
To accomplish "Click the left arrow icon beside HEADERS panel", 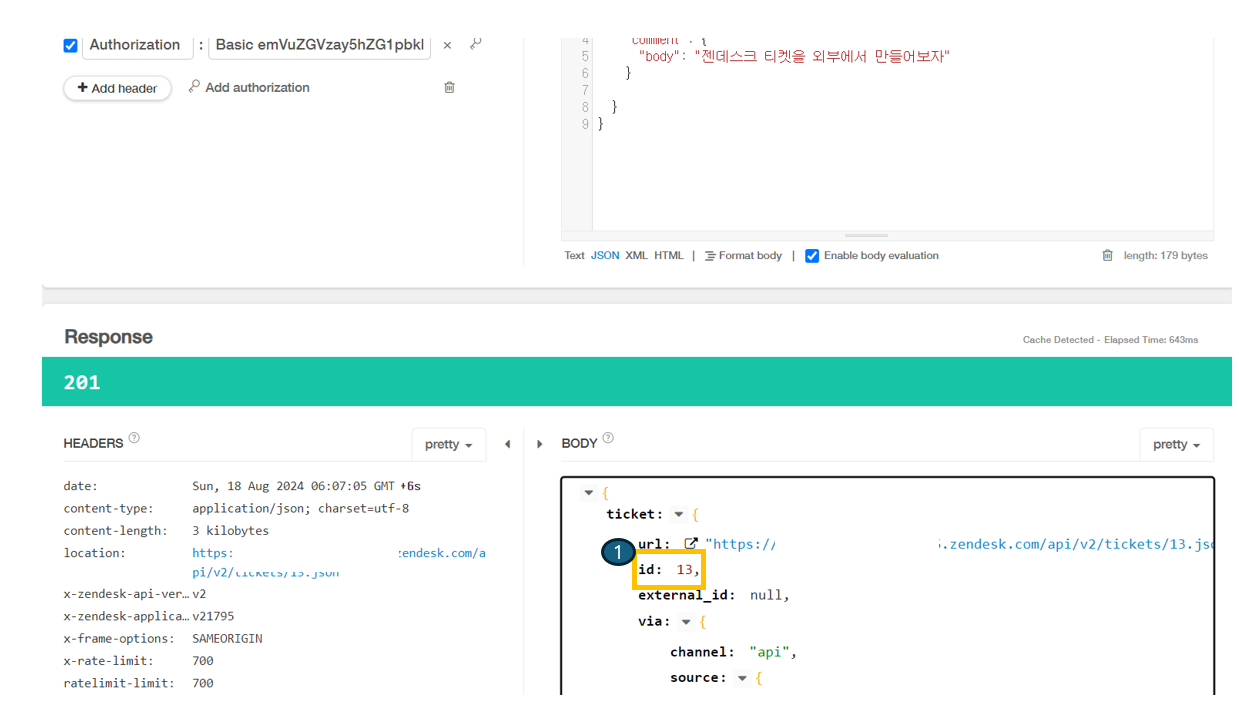I will click(508, 443).
